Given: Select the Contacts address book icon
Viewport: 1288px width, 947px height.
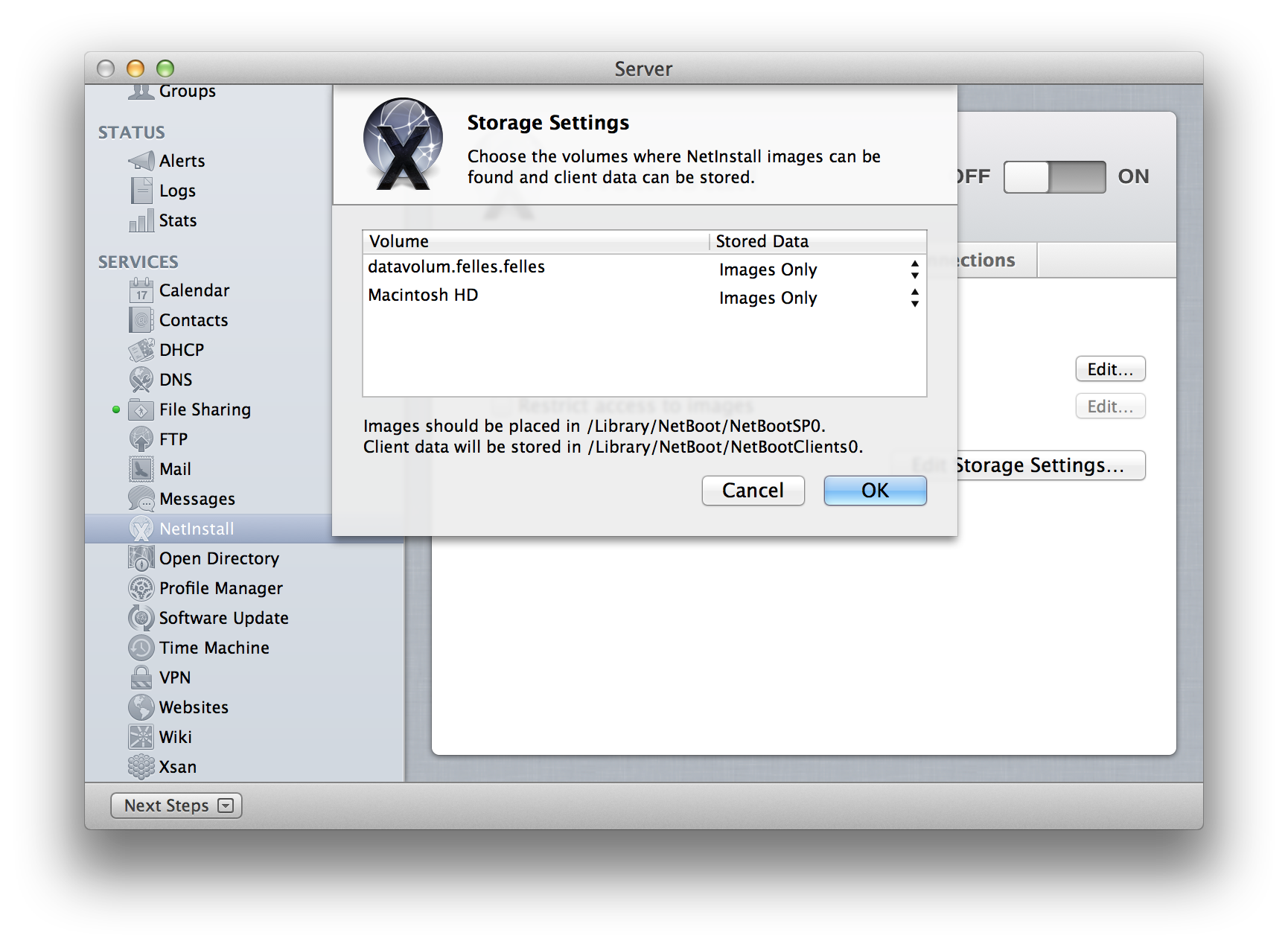Looking at the screenshot, I should coord(141,320).
